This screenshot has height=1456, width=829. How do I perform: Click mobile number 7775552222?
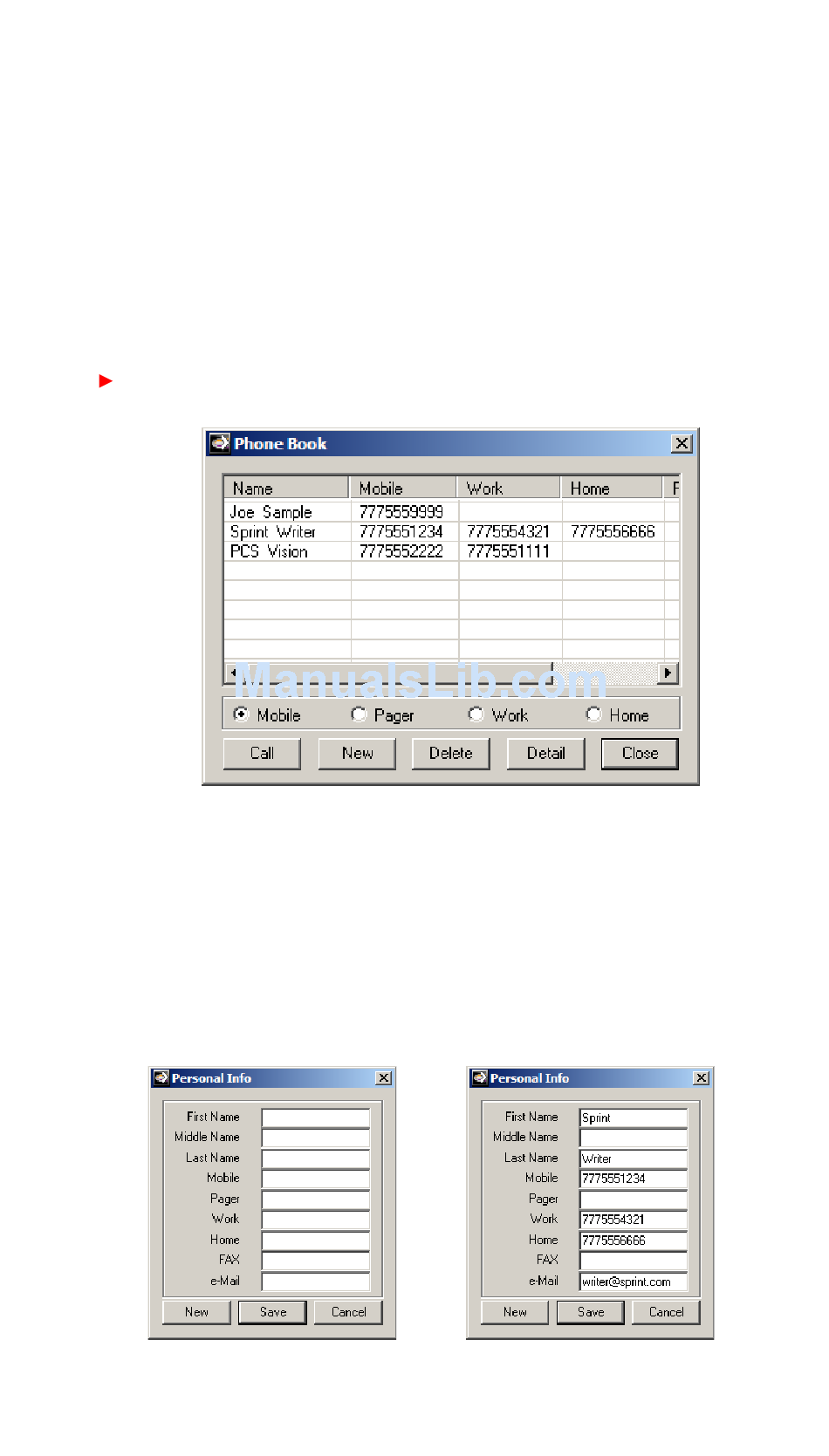click(x=401, y=551)
